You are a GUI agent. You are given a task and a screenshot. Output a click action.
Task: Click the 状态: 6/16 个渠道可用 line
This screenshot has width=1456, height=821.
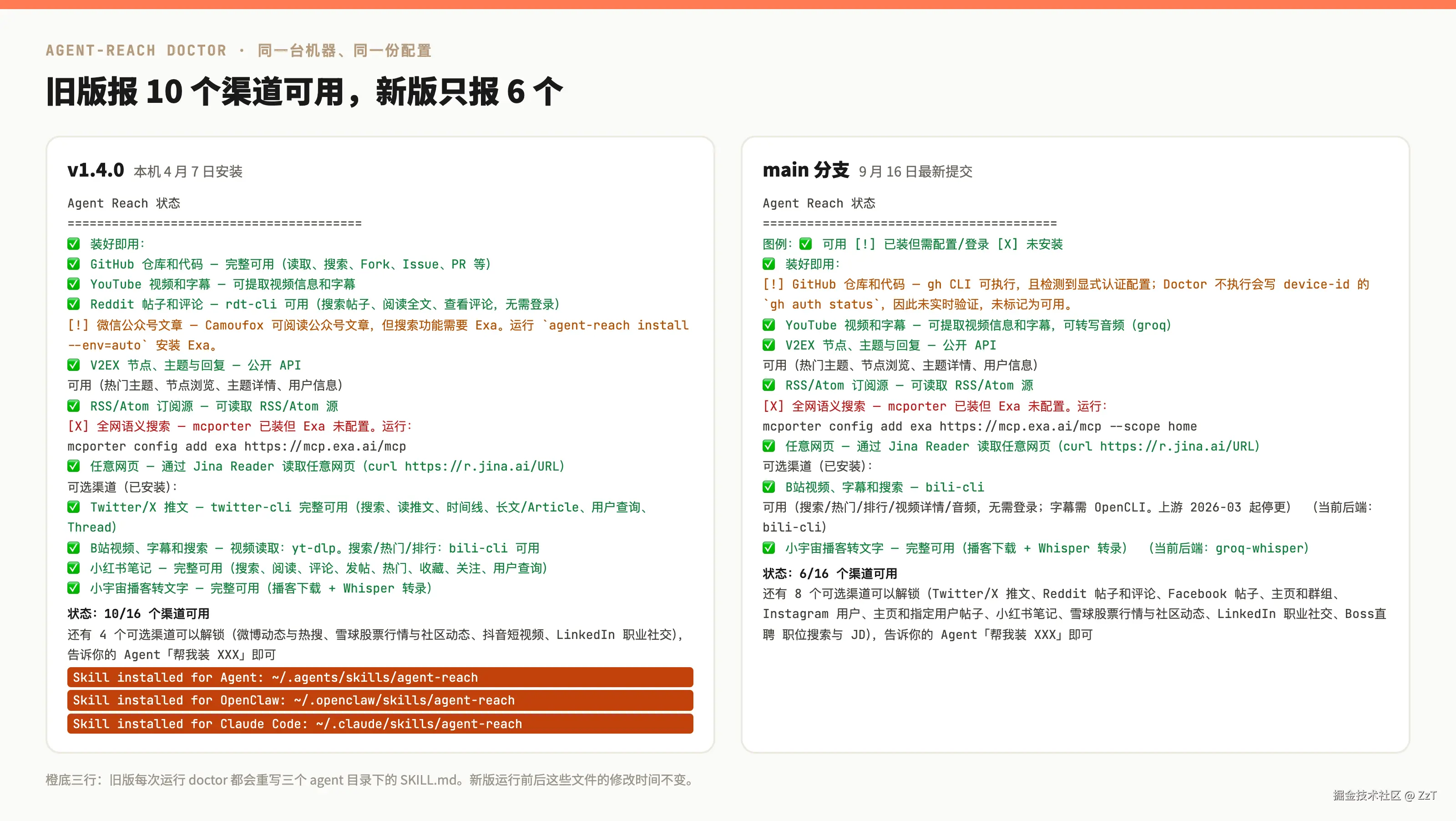pyautogui.click(x=830, y=573)
